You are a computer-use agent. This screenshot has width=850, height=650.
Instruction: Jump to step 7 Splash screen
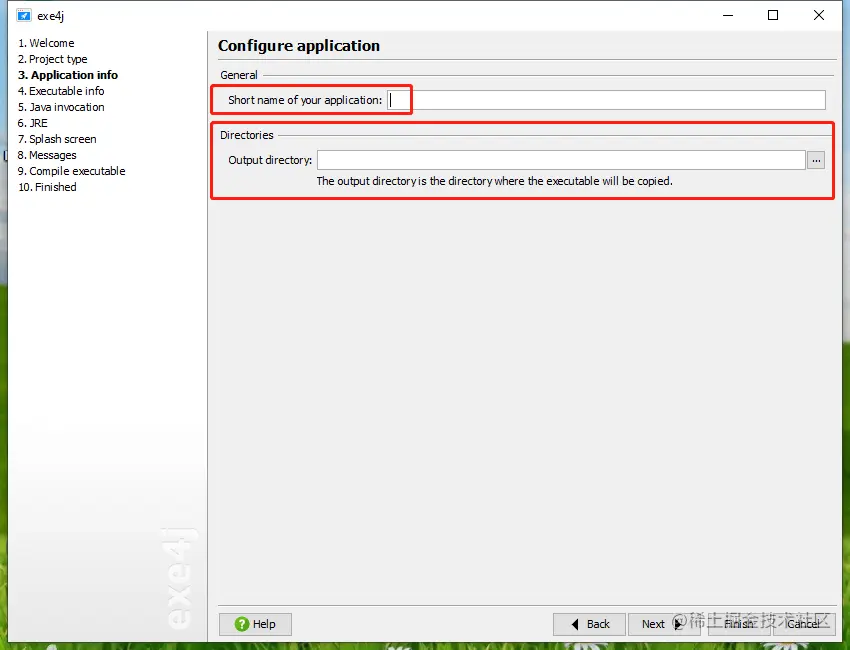57,139
